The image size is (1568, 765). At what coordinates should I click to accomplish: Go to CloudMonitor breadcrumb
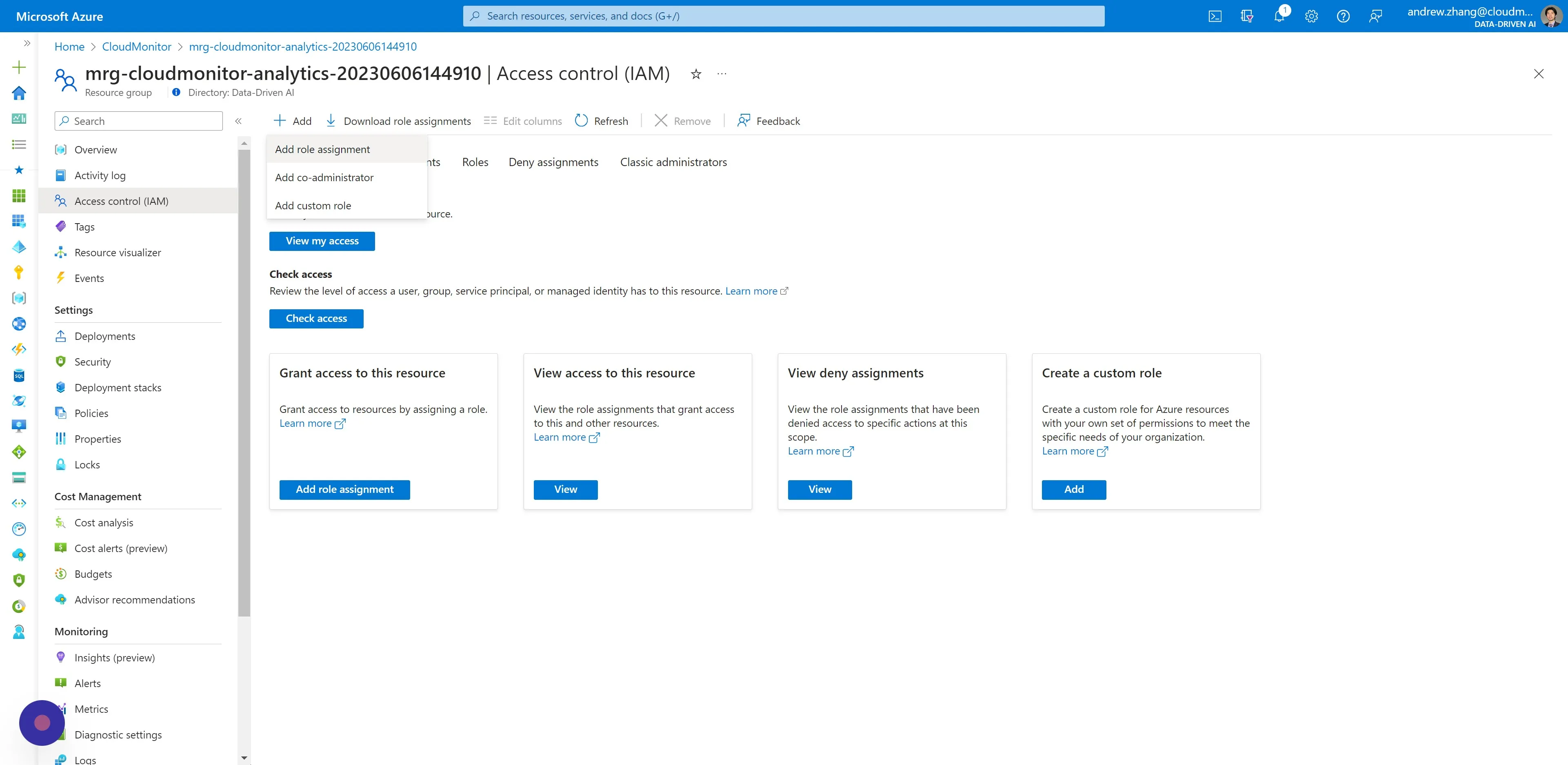click(x=136, y=46)
